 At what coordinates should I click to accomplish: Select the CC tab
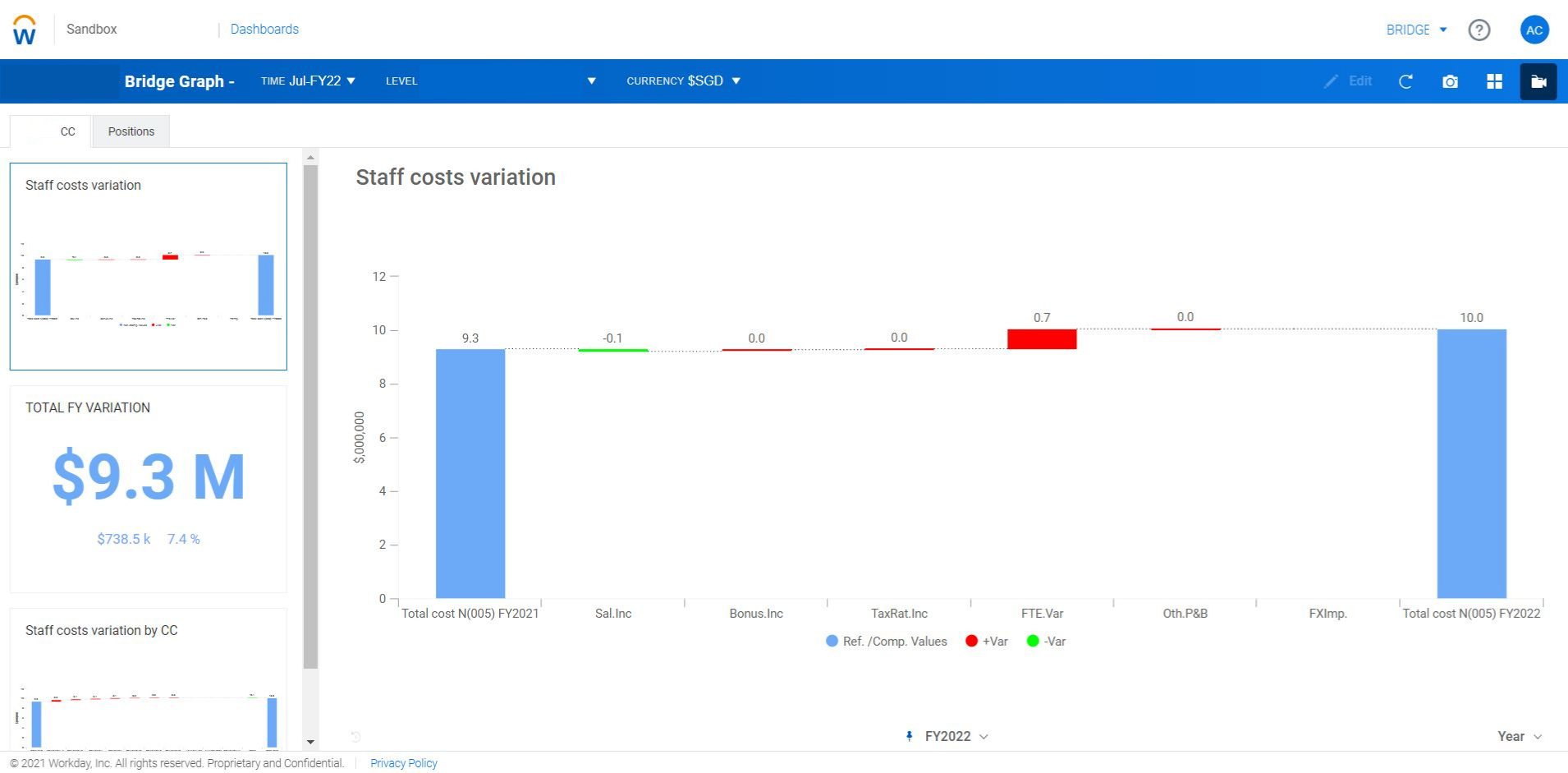67,131
